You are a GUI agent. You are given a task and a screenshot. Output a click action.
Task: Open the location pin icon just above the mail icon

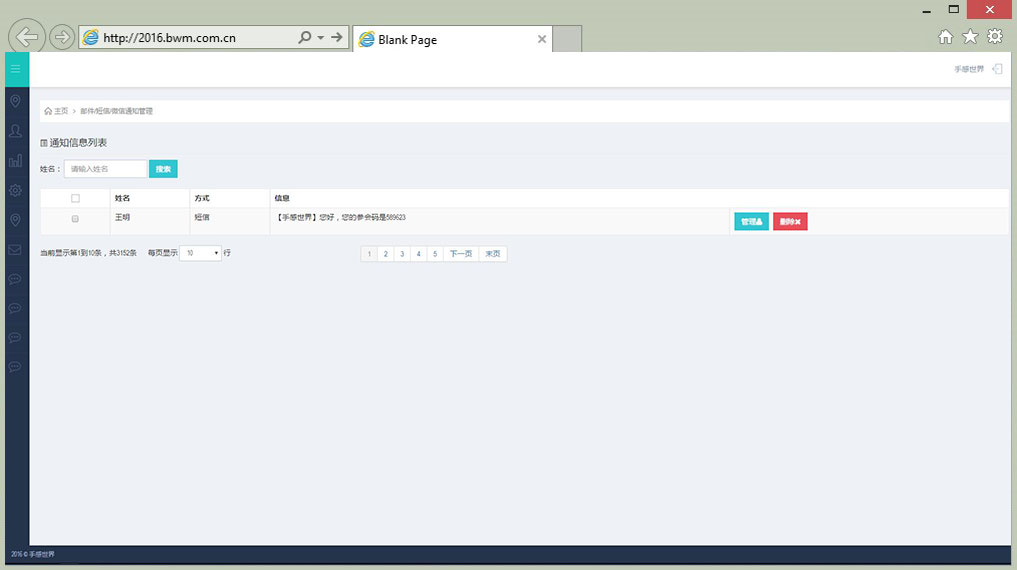coord(16,220)
